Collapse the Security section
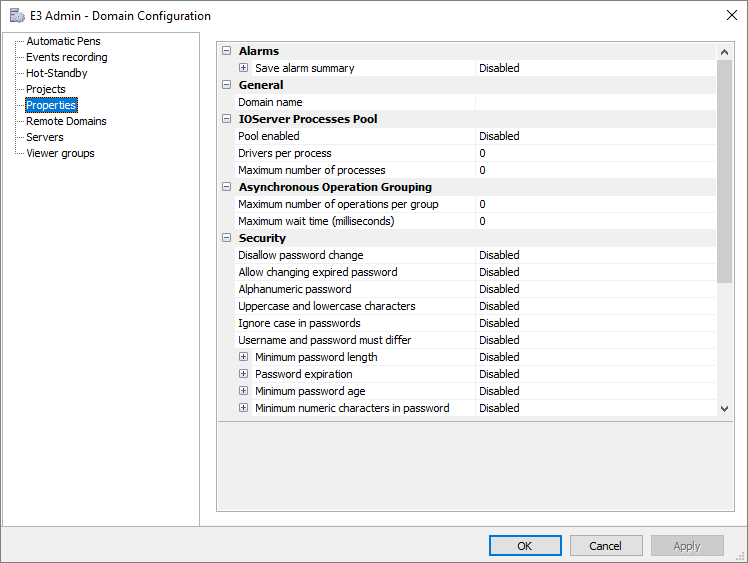The image size is (748, 563). click(227, 238)
